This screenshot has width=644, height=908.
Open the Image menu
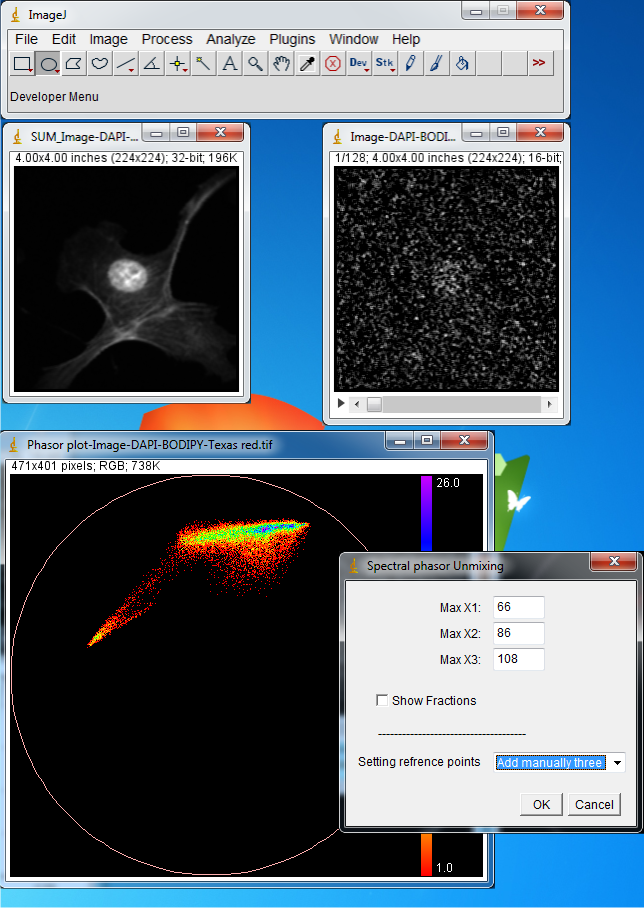[x=108, y=39]
